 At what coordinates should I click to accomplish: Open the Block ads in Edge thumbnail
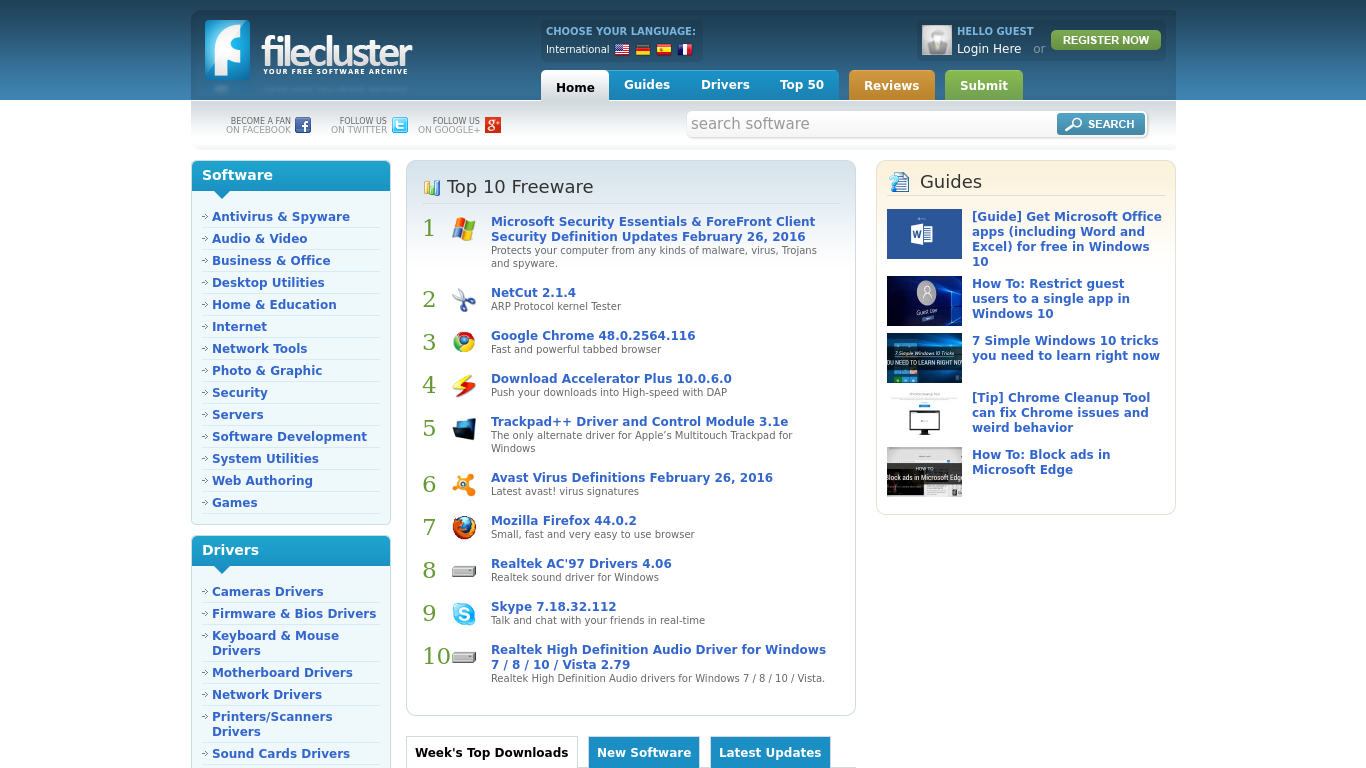click(x=924, y=472)
